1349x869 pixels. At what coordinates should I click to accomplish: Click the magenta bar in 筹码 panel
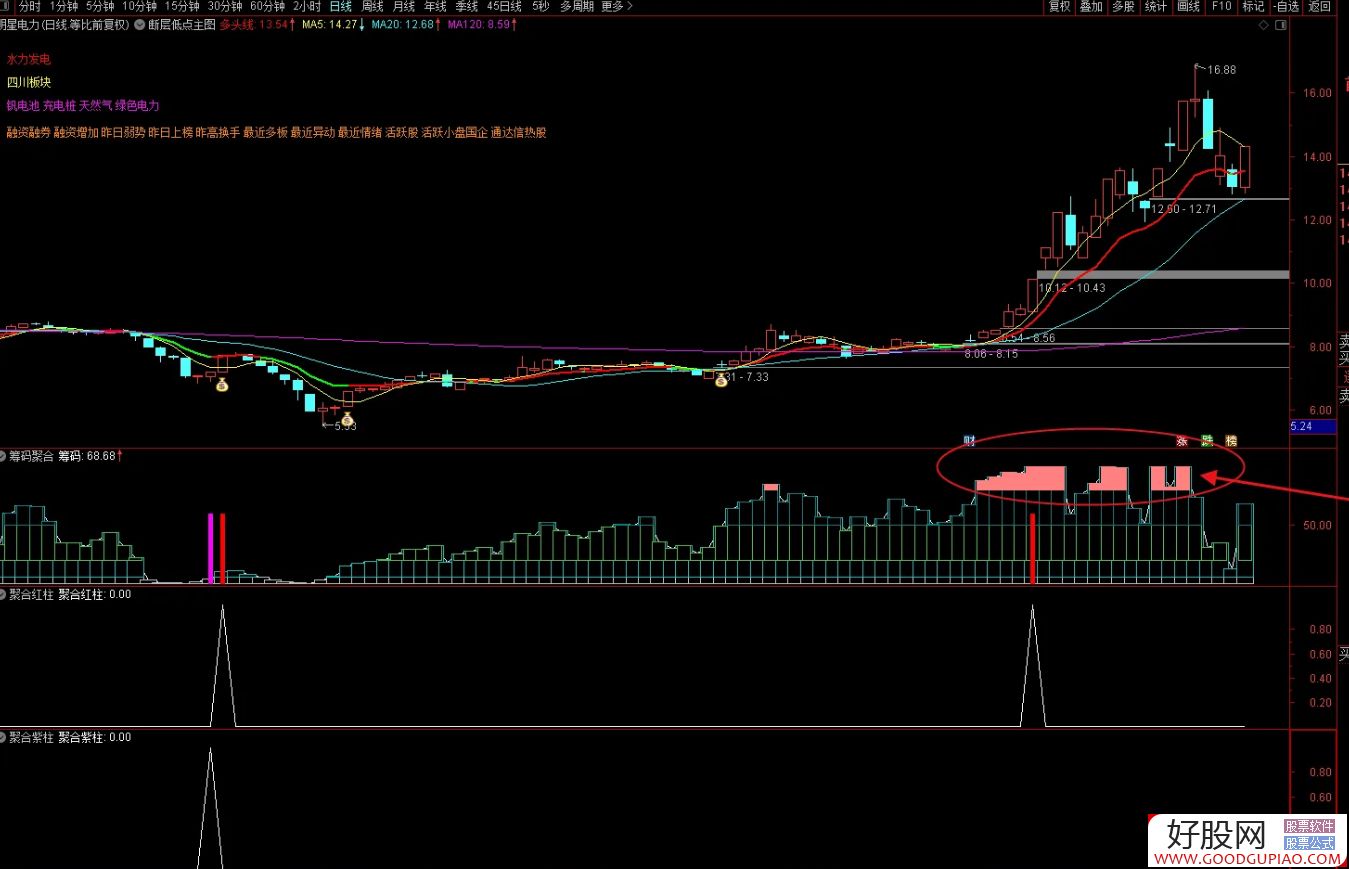210,548
